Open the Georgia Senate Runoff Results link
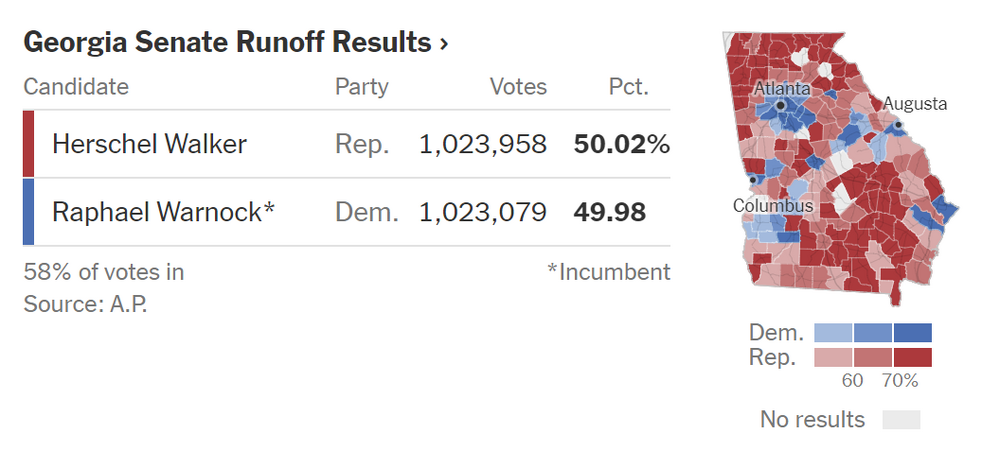1000x451 pixels. tap(227, 43)
